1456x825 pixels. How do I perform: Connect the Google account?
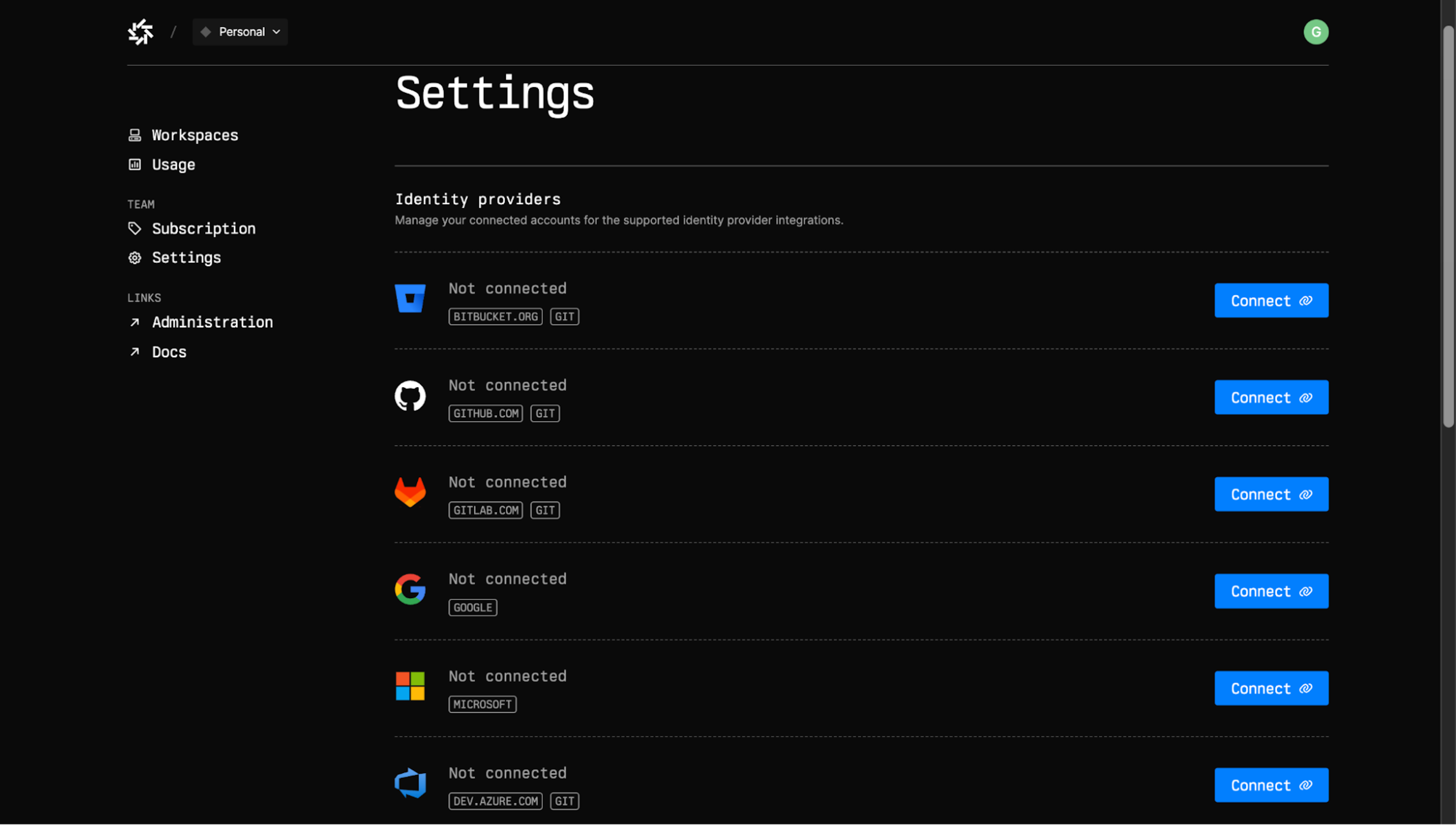[1271, 592]
